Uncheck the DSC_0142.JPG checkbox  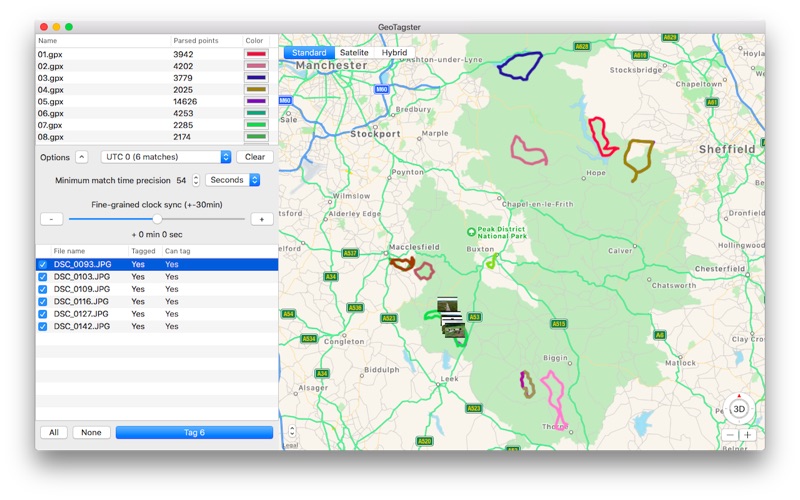43,327
